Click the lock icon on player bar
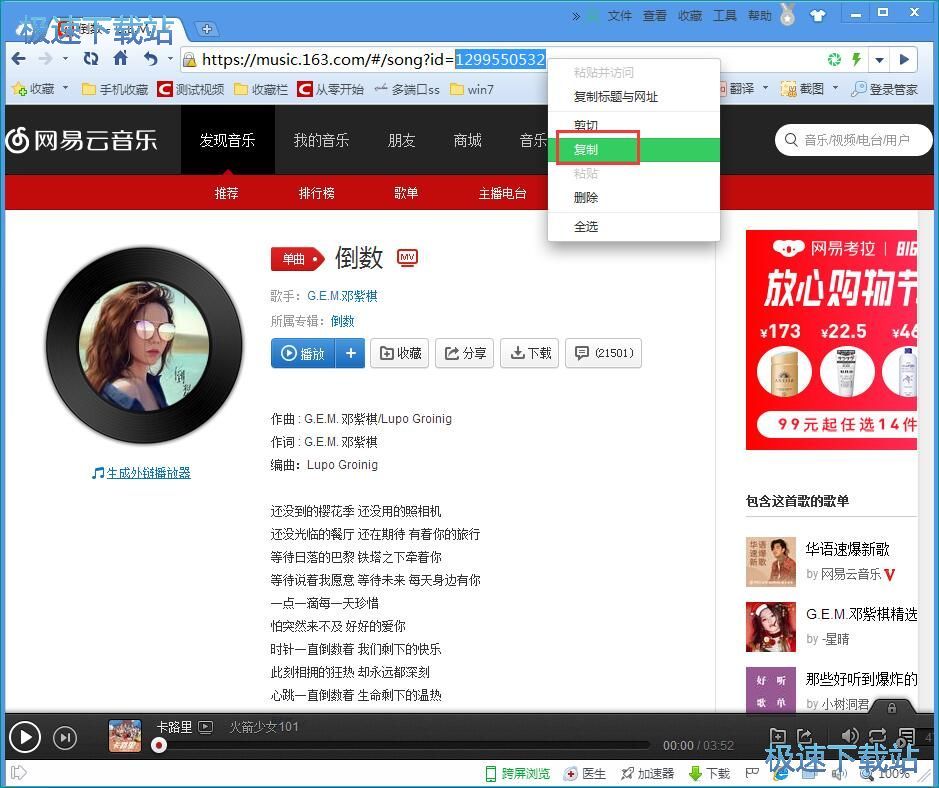Screen dimensions: 939x788 (x=891, y=707)
